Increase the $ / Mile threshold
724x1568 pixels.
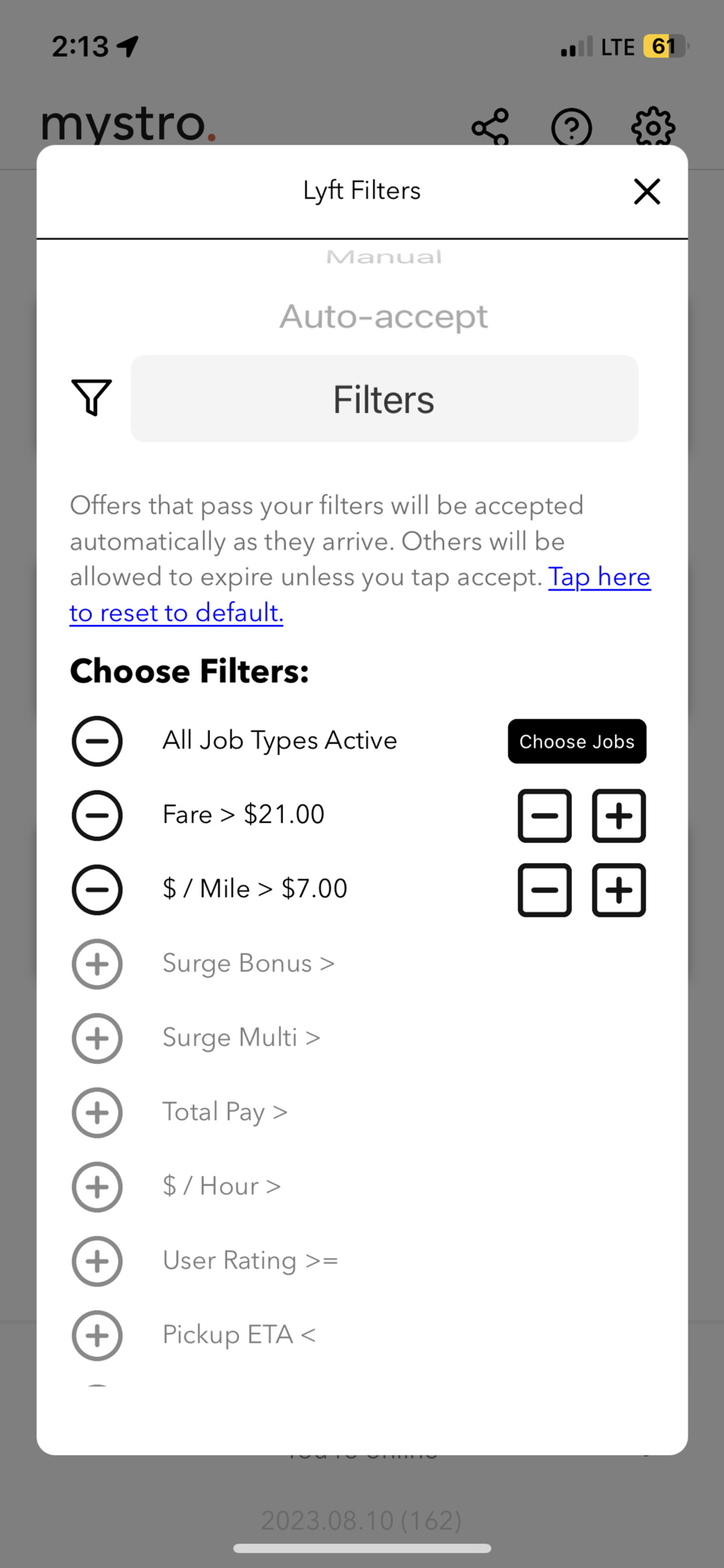[618, 890]
